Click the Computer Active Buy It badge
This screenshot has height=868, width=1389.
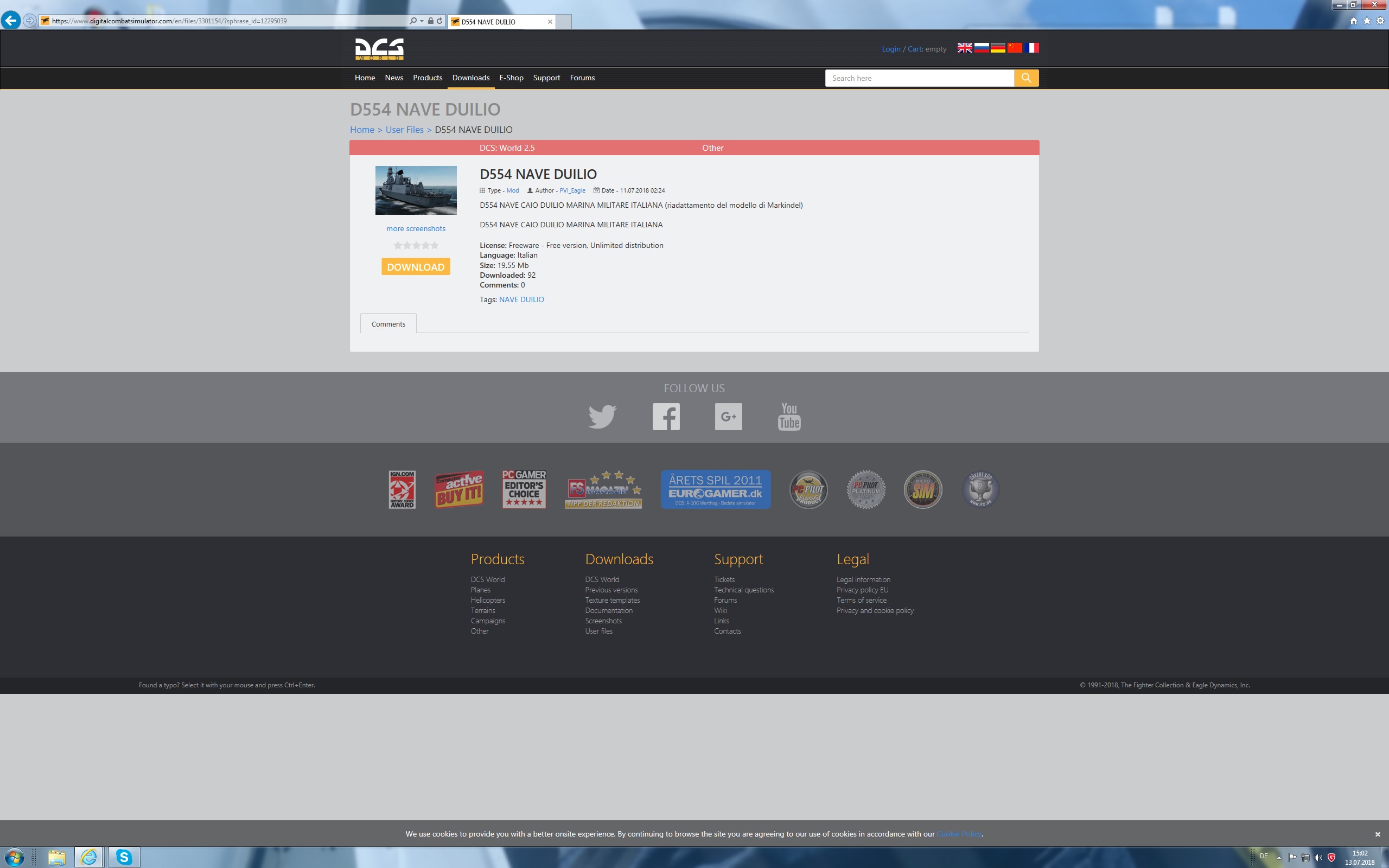(x=459, y=490)
